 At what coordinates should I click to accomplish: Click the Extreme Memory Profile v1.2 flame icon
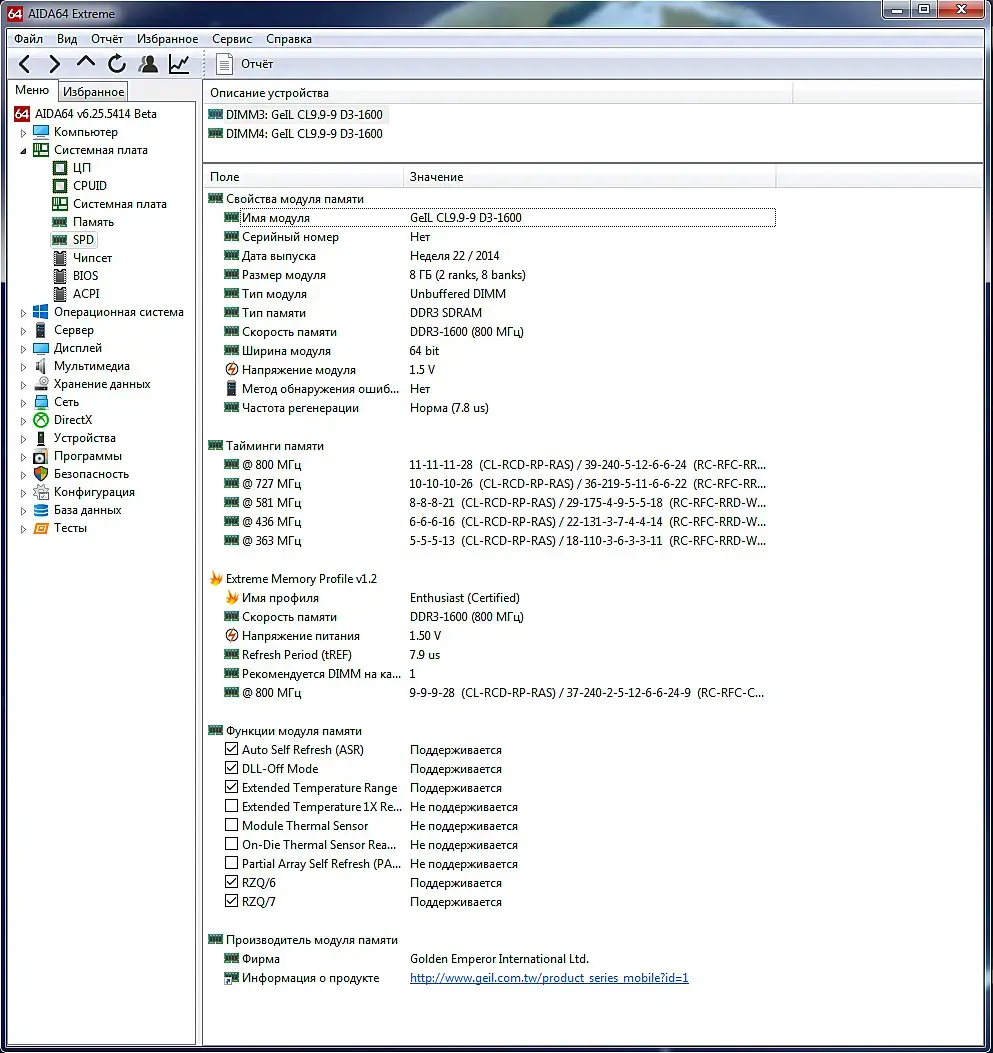[216, 578]
